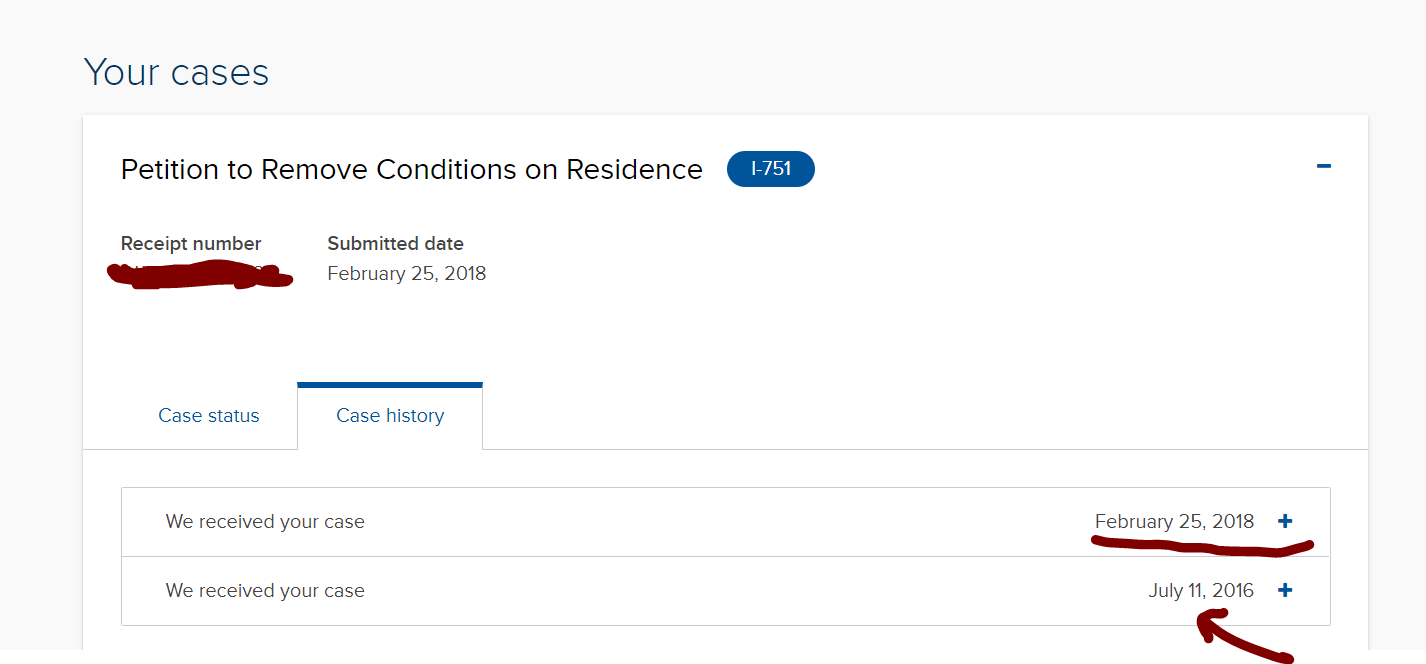Click the Receipt number label
The image size is (1426, 664).
(x=191, y=243)
